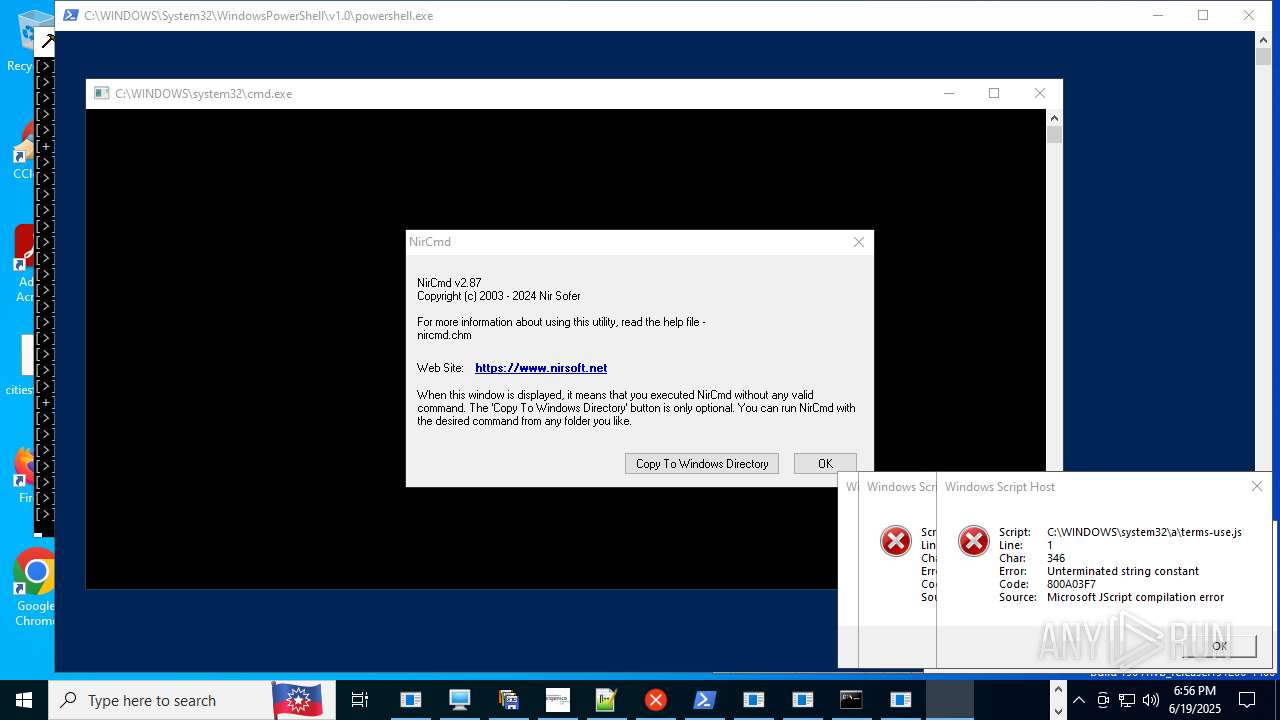Open the https://www.nirsoft.net link

[541, 368]
